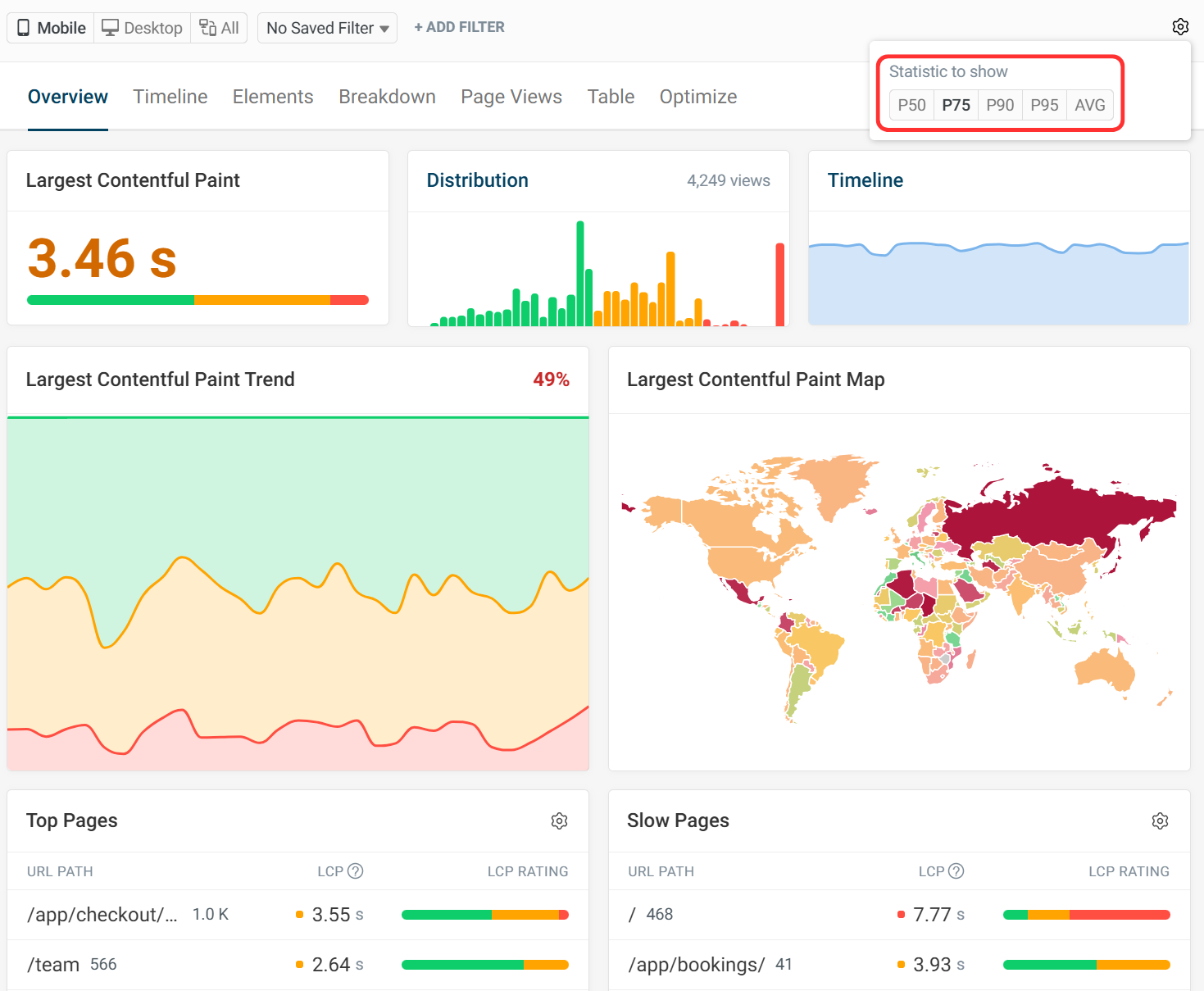
Task: Open the /app/checkout/ page row
Action: point(102,915)
